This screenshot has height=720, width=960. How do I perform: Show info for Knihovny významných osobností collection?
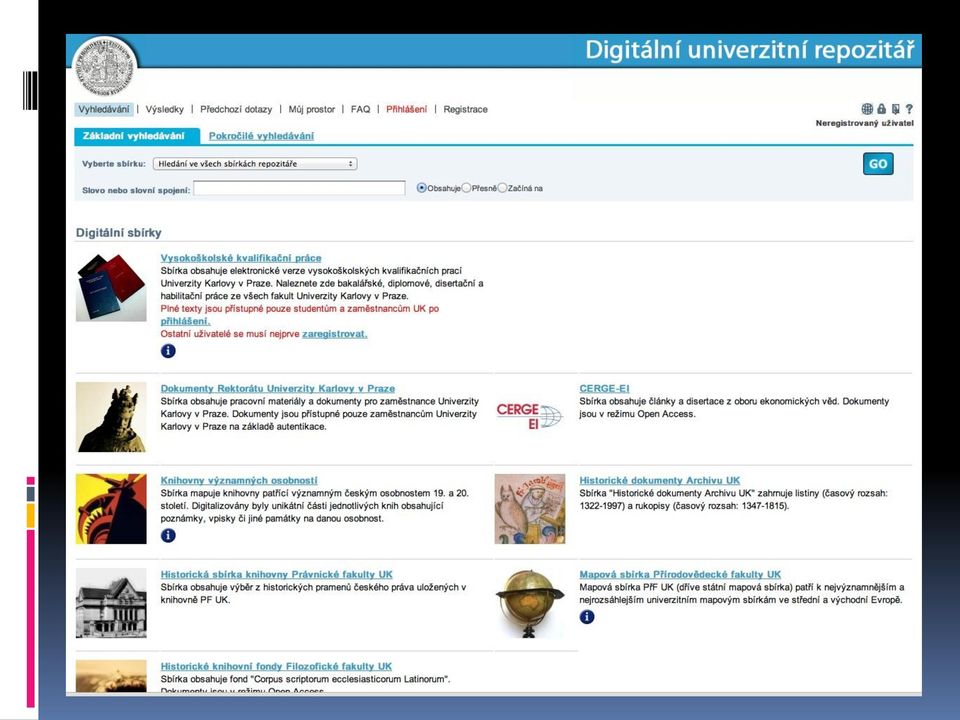(x=168, y=536)
